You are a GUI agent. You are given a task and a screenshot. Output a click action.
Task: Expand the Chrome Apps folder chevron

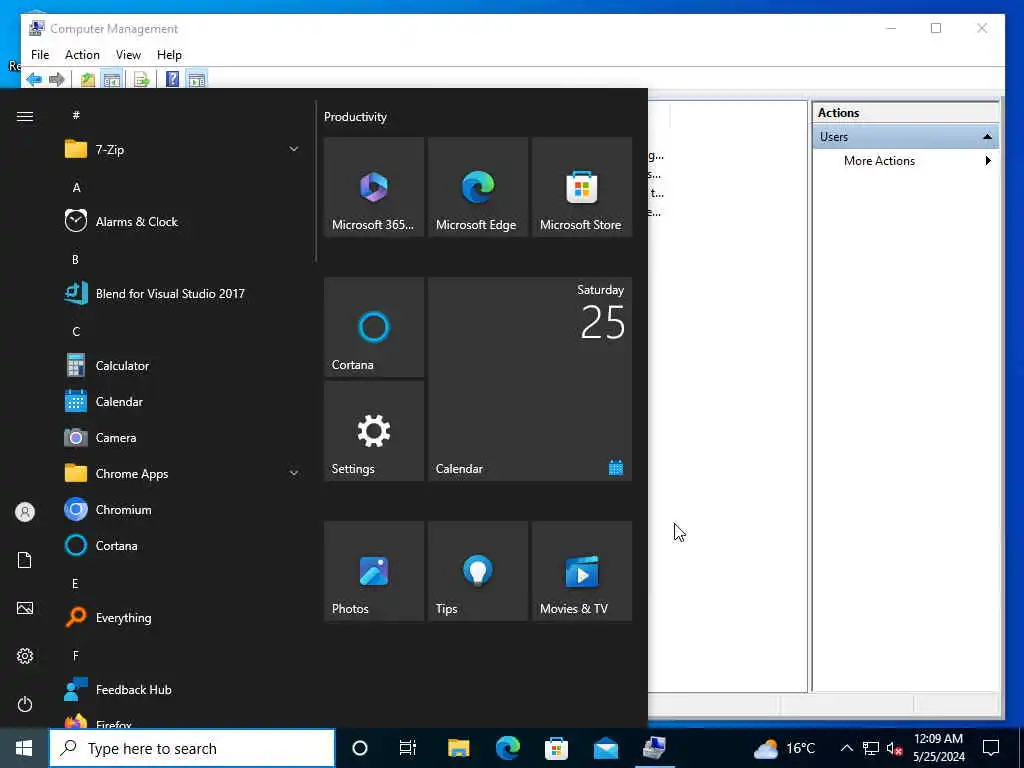tap(294, 473)
